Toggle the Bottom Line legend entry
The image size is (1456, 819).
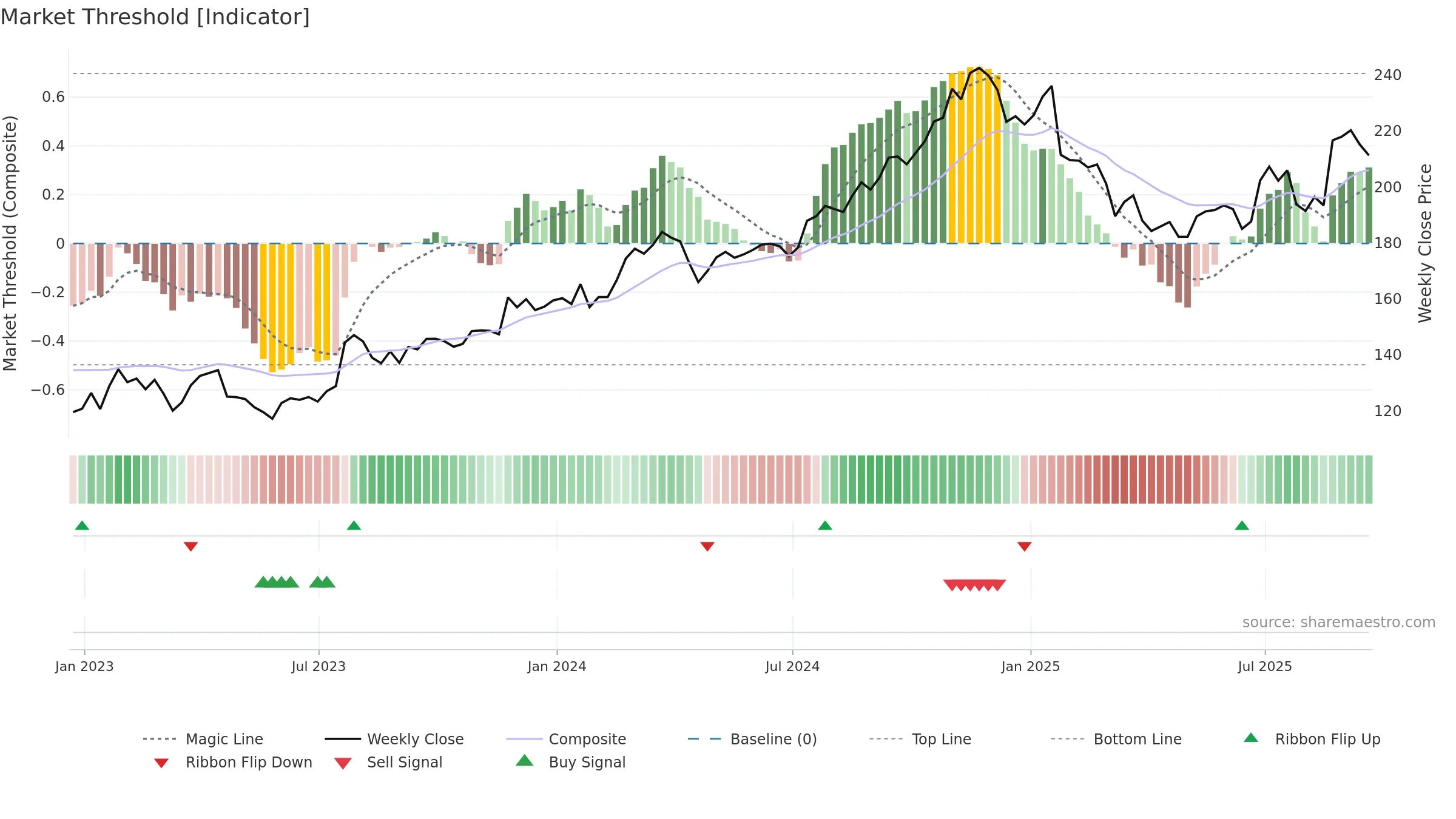(1116, 739)
